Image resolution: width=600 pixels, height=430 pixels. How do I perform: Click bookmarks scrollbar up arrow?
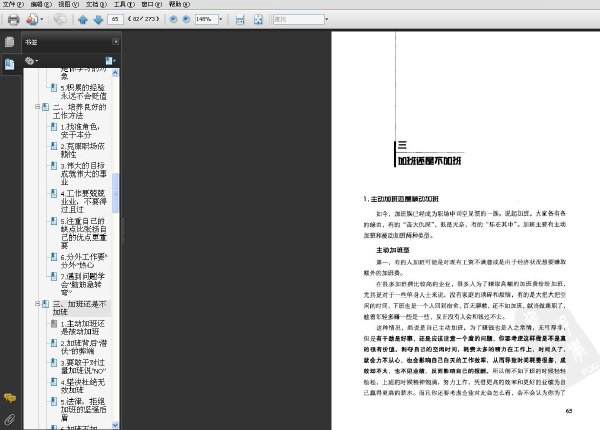click(115, 73)
